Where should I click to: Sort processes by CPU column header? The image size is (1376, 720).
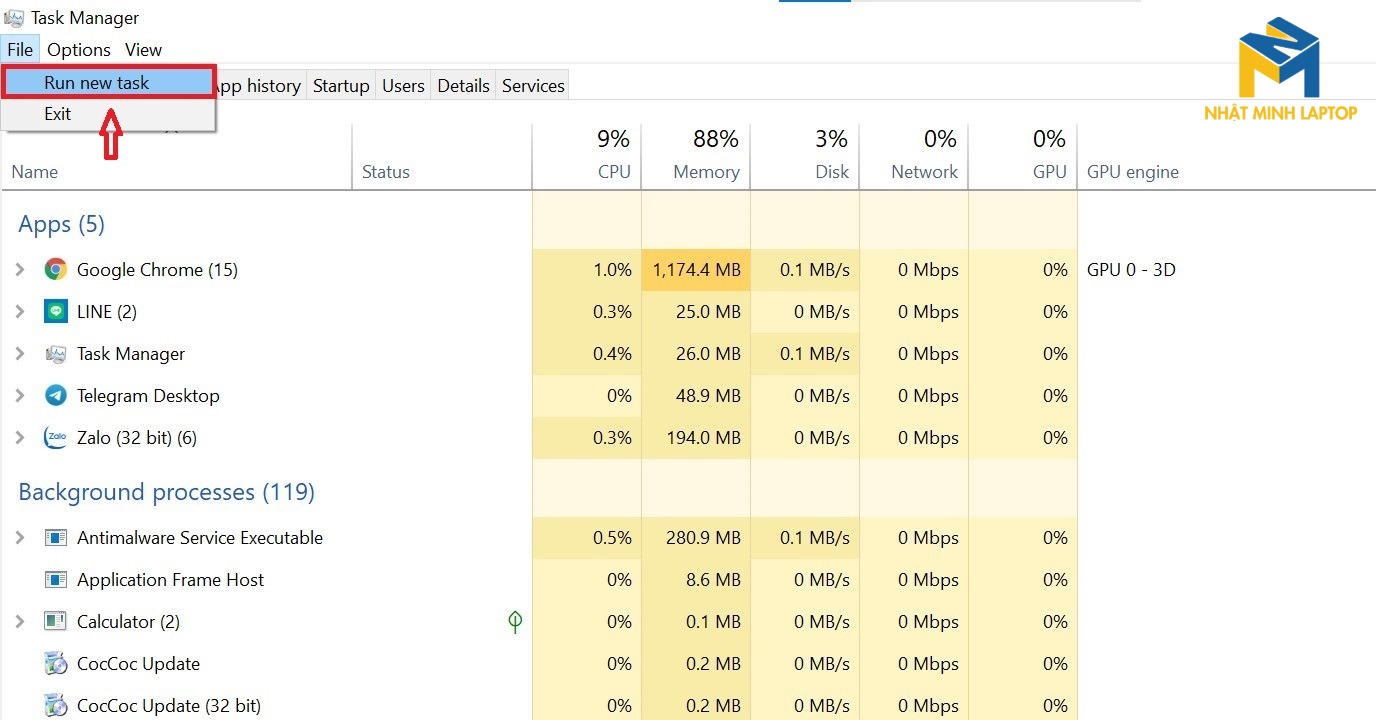coord(587,158)
